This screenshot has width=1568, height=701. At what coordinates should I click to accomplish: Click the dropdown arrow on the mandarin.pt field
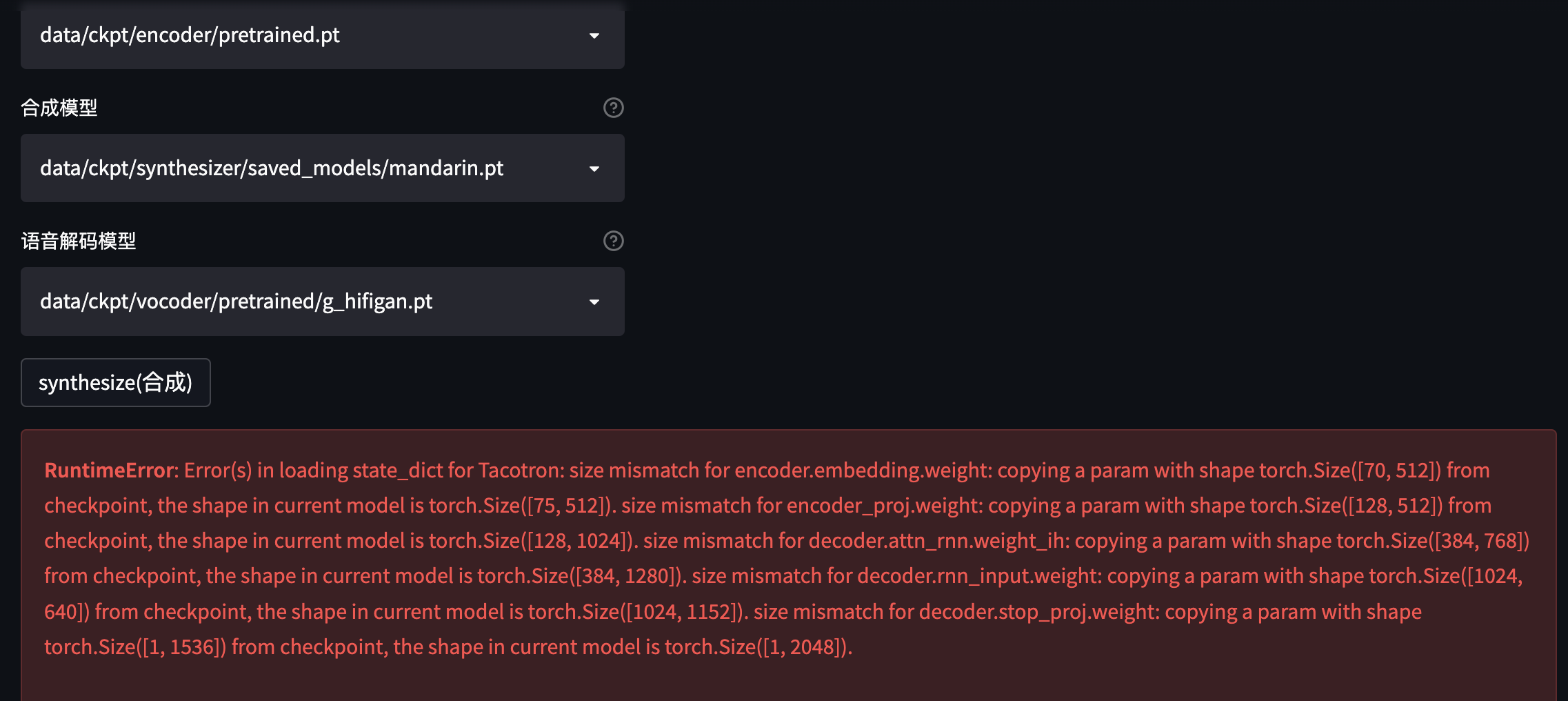click(x=594, y=168)
